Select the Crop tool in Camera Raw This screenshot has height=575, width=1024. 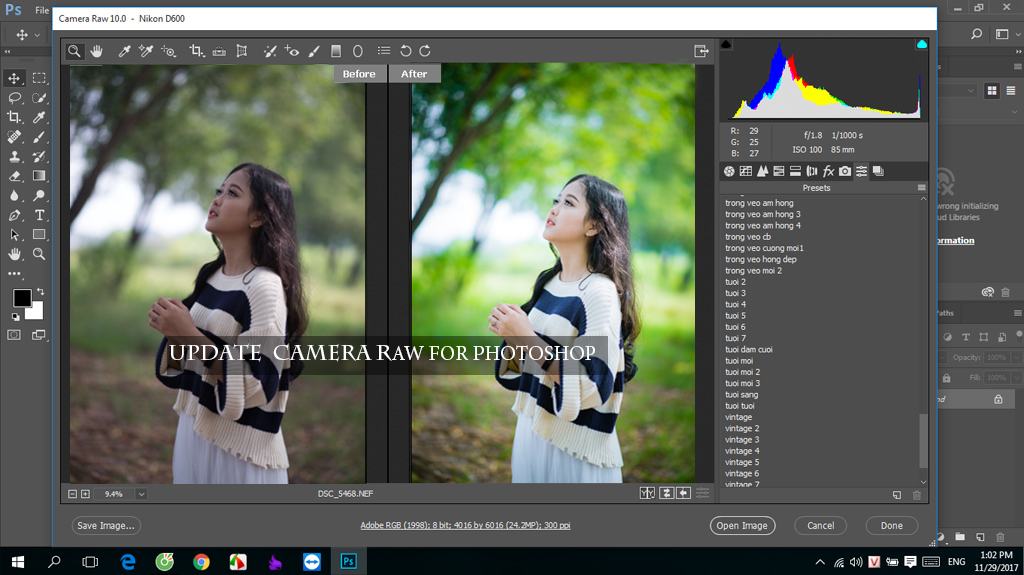pyautogui.click(x=196, y=51)
